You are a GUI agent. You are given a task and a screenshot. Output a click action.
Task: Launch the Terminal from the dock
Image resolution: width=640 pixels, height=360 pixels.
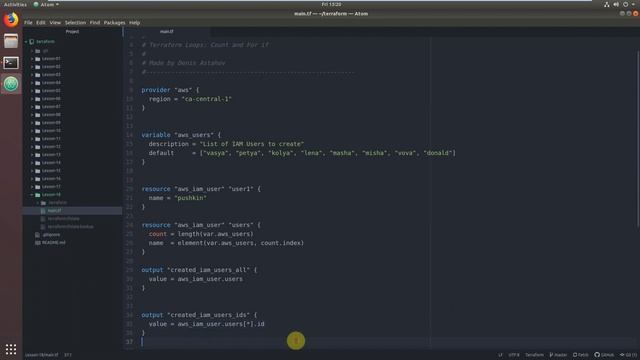coord(11,63)
